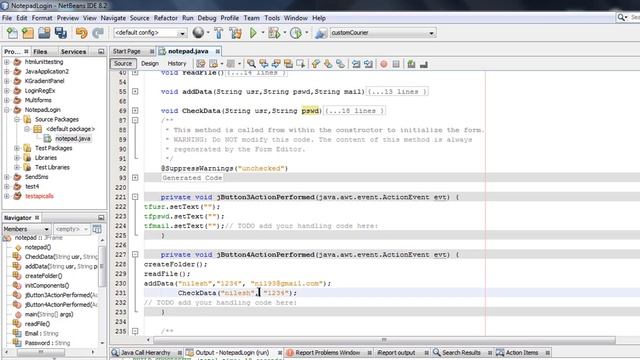Select createFolder() in Navigator members
Viewport: 640px width, 360px height.
click(x=43, y=276)
